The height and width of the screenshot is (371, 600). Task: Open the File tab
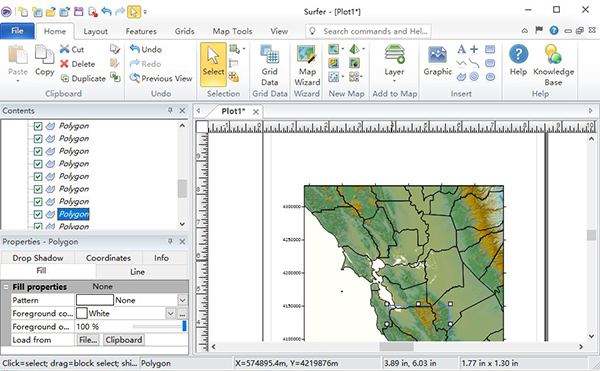(17, 31)
